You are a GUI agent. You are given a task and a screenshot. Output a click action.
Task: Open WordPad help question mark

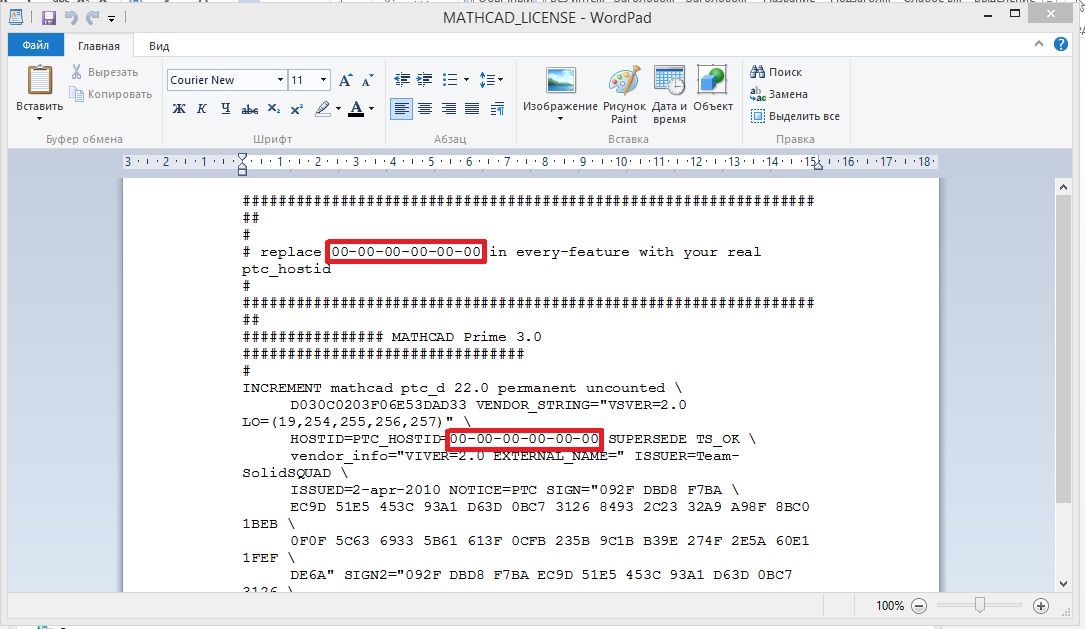[1061, 44]
